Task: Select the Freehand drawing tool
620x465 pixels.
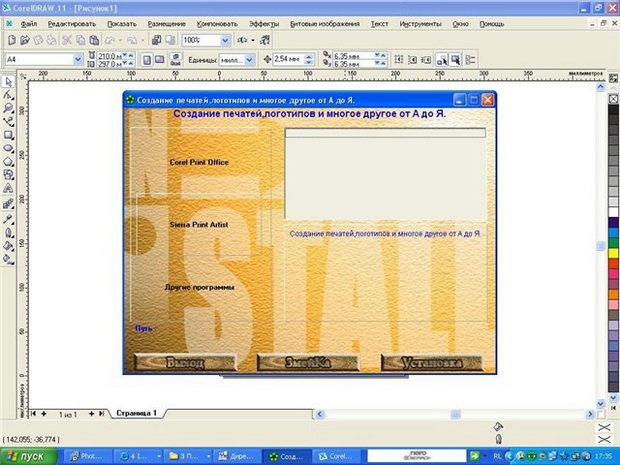Action: coord(8,121)
